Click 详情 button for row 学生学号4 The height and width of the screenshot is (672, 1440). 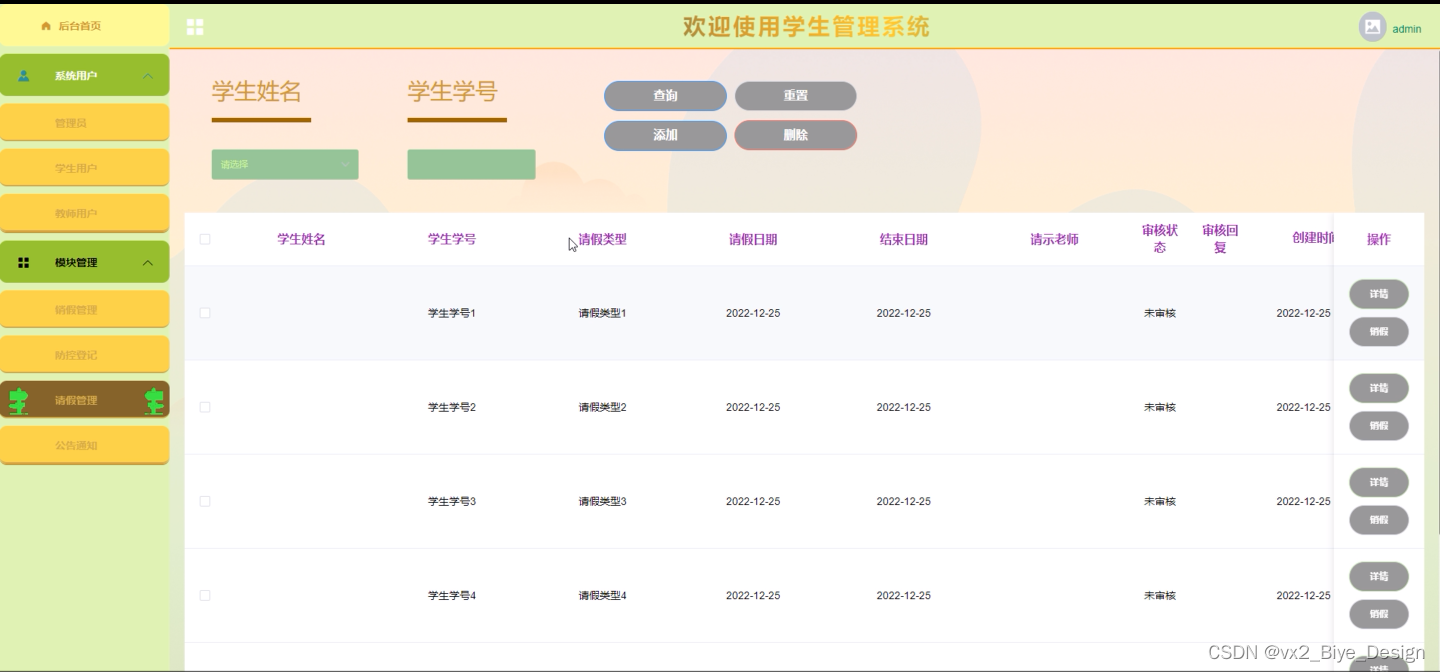(x=1379, y=576)
